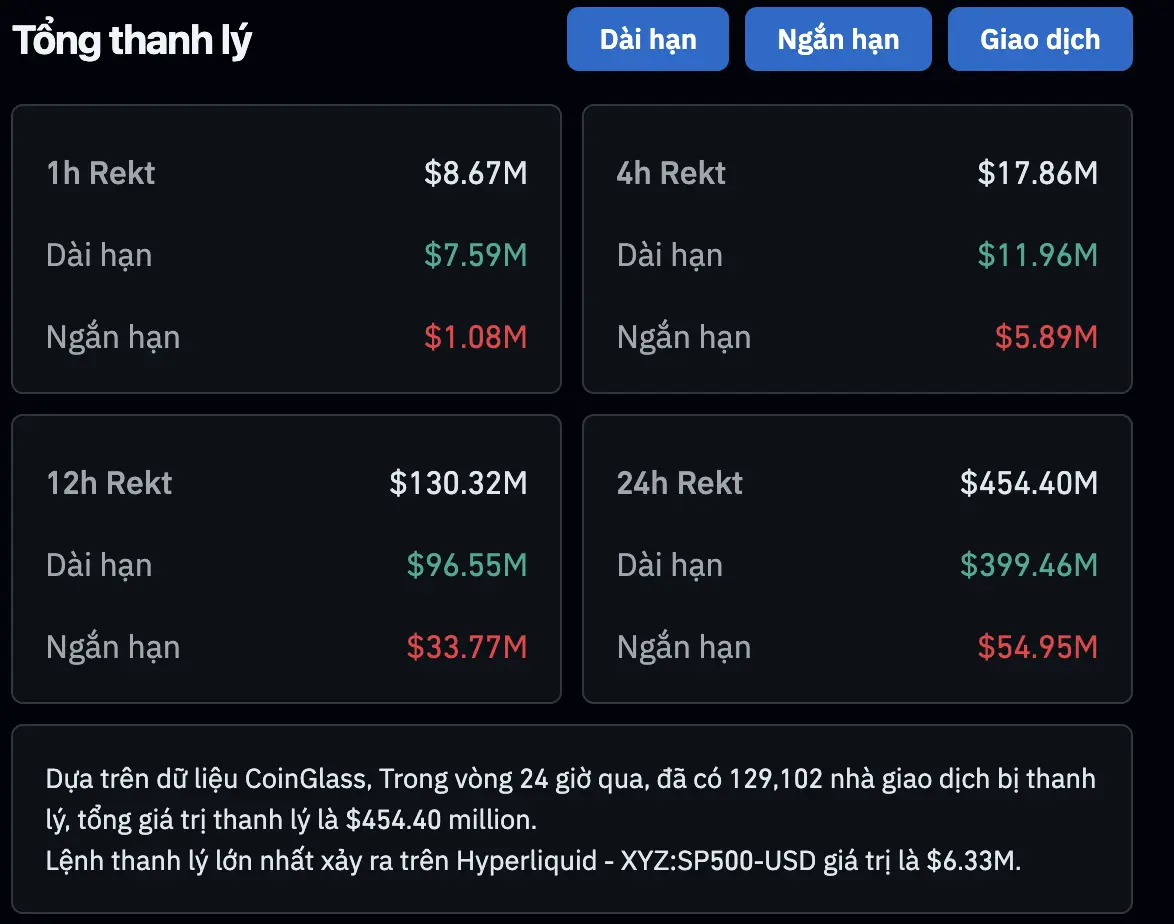Click the Dài hạn button

[x=647, y=39]
